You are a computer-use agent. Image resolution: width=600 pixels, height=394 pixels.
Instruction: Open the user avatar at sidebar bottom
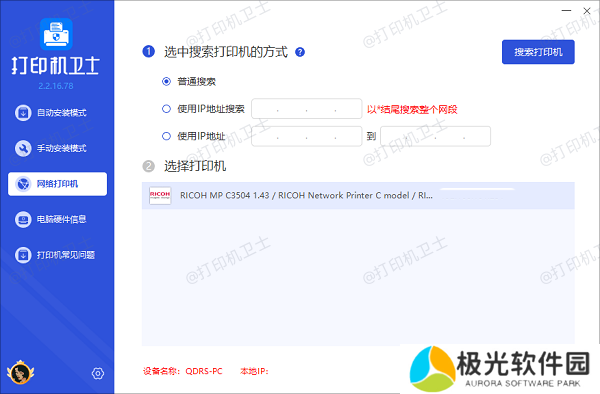click(x=21, y=373)
